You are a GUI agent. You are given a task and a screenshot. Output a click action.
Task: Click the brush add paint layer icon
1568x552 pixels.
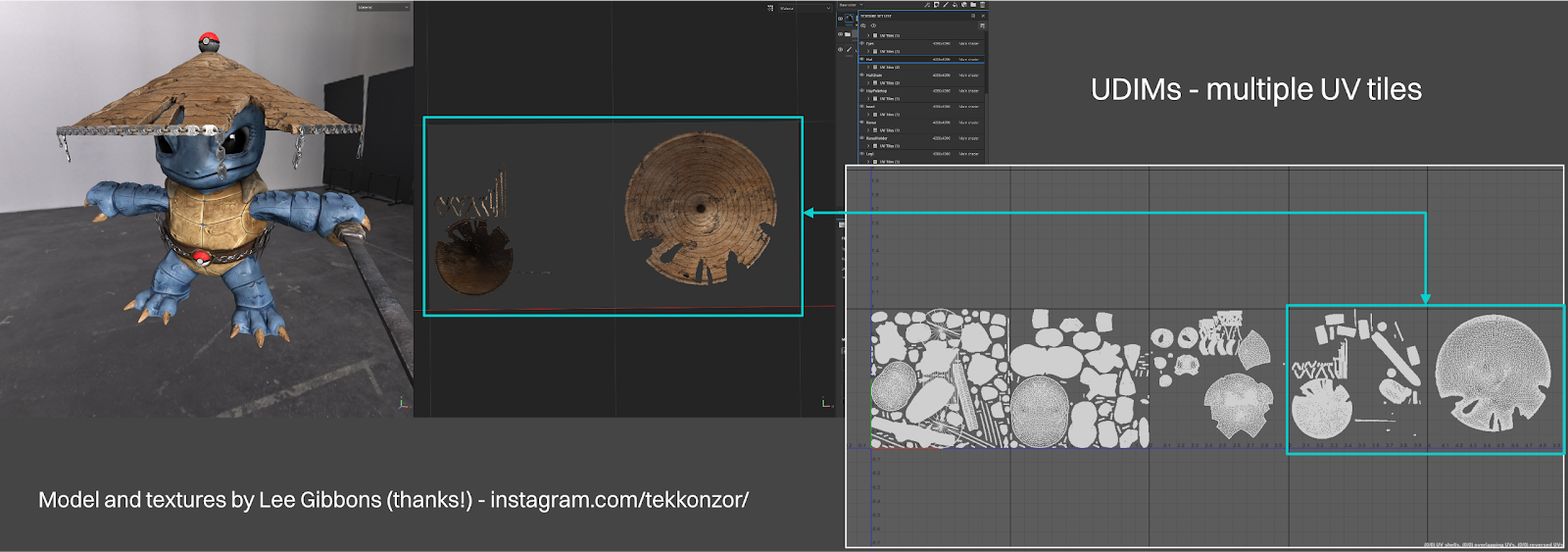(946, 5)
